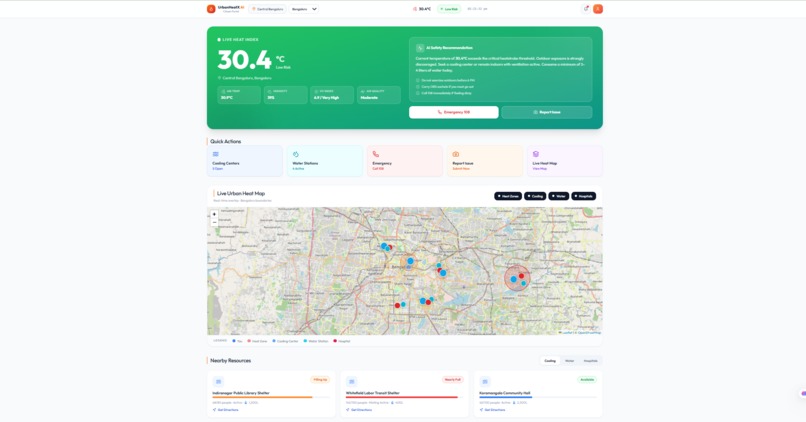Select the Water tab in Nearby Resources
The width and height of the screenshot is (806, 422).
click(570, 361)
